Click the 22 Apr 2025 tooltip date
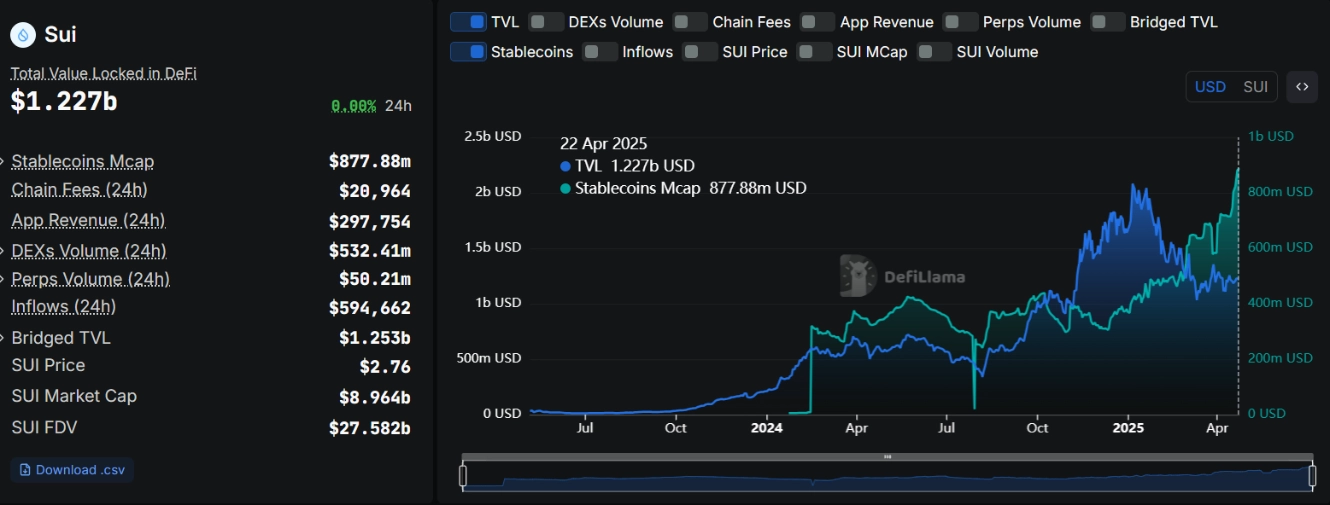The height and width of the screenshot is (505, 1330). (x=603, y=144)
